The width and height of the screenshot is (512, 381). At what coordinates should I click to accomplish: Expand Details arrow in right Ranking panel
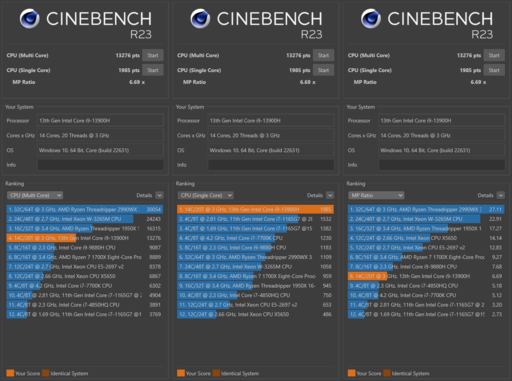[x=501, y=195]
